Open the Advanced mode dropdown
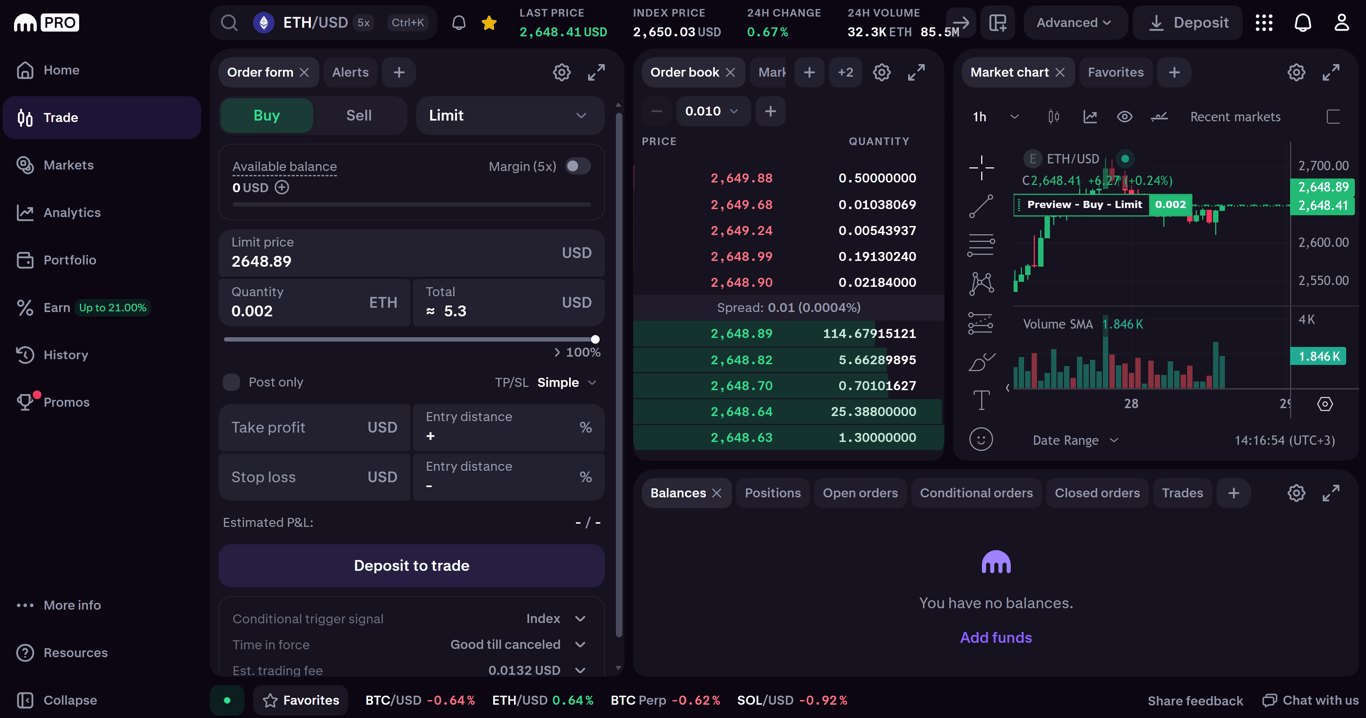This screenshot has width=1366, height=718. (1074, 22)
